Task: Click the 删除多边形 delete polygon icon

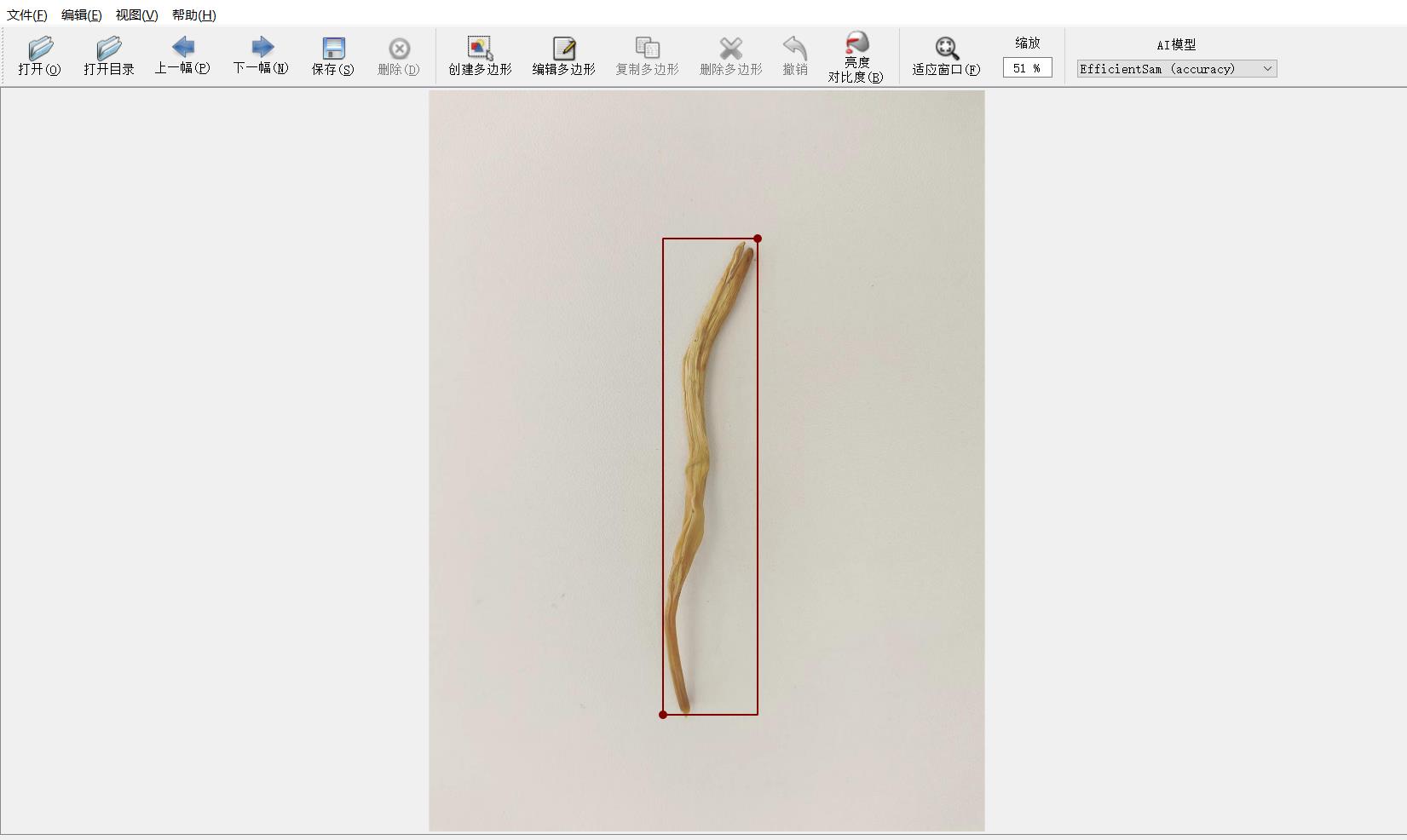Action: coord(730,56)
